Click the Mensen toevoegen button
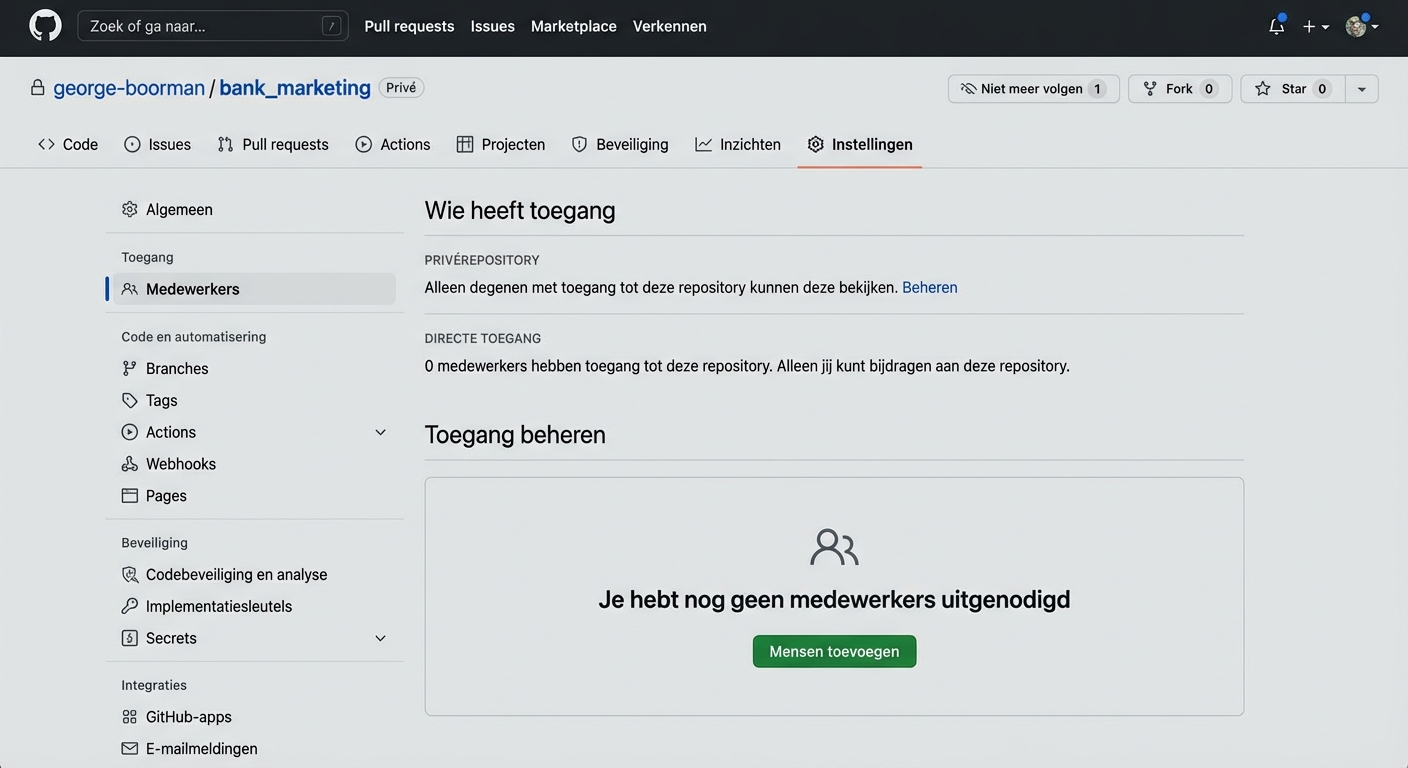Screen dimensions: 1408x768 834,651
